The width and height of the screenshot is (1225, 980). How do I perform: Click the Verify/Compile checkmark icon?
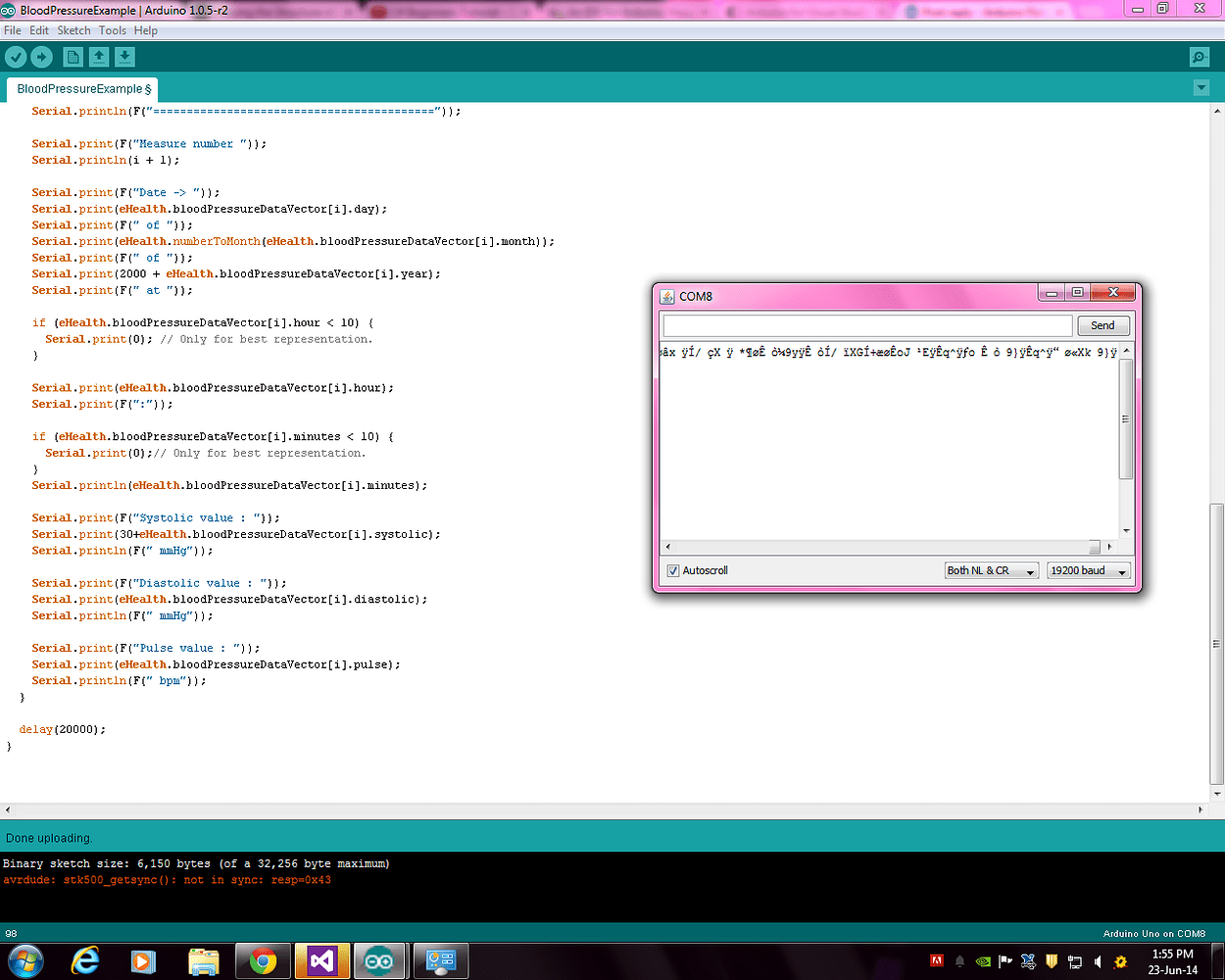coord(14,57)
